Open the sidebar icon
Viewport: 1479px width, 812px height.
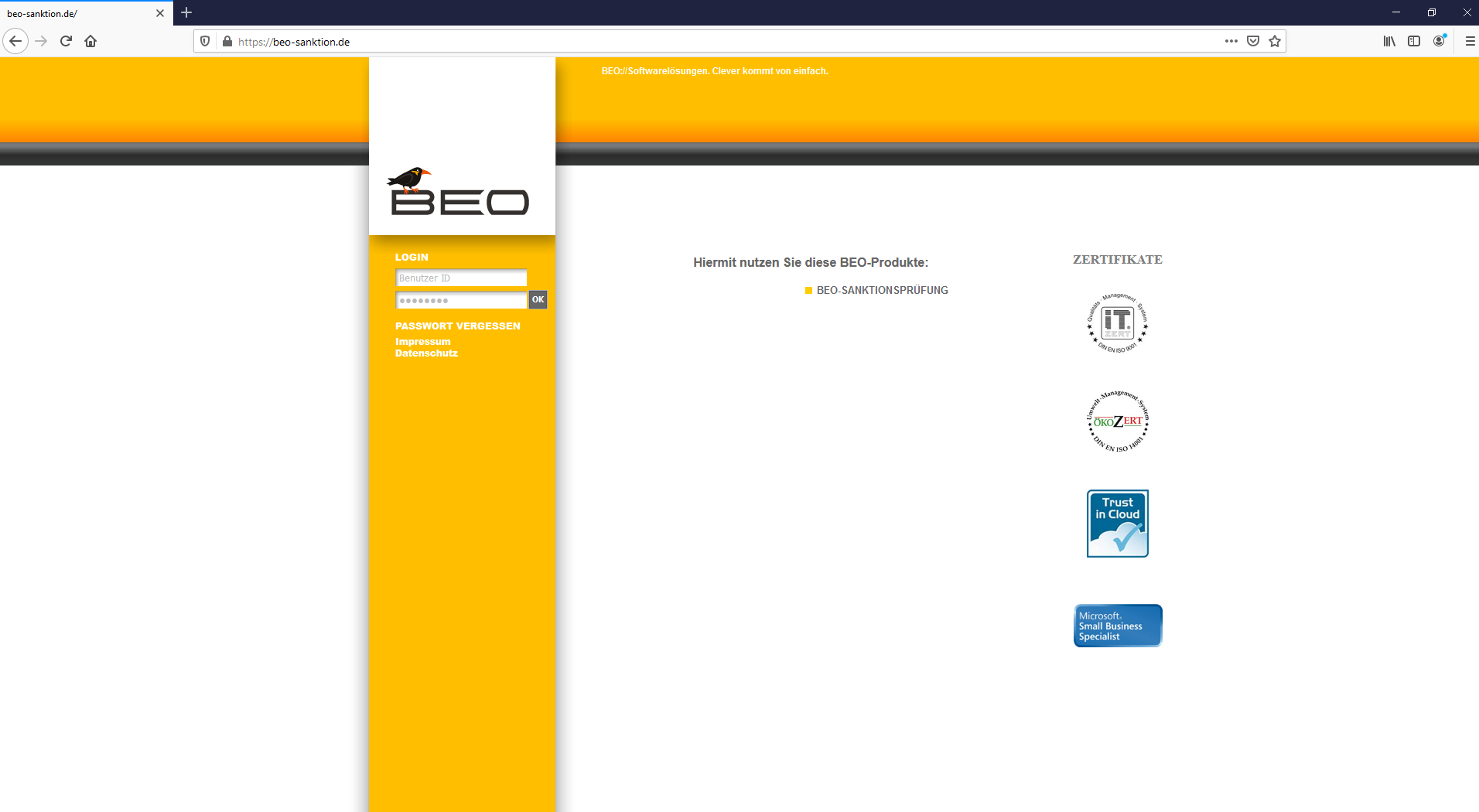coord(1415,41)
